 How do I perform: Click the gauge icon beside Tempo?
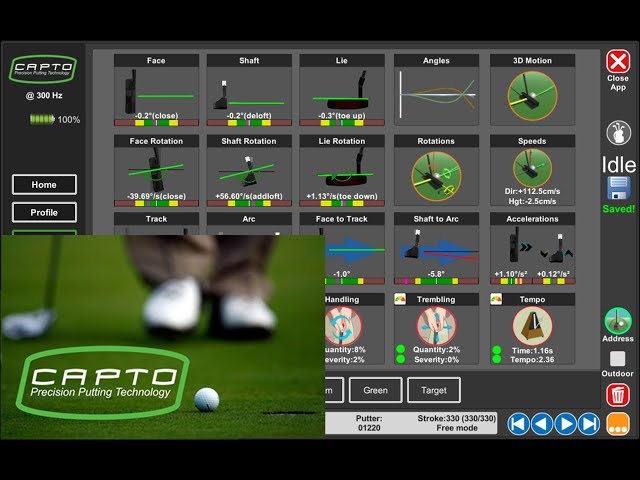pos(496,300)
